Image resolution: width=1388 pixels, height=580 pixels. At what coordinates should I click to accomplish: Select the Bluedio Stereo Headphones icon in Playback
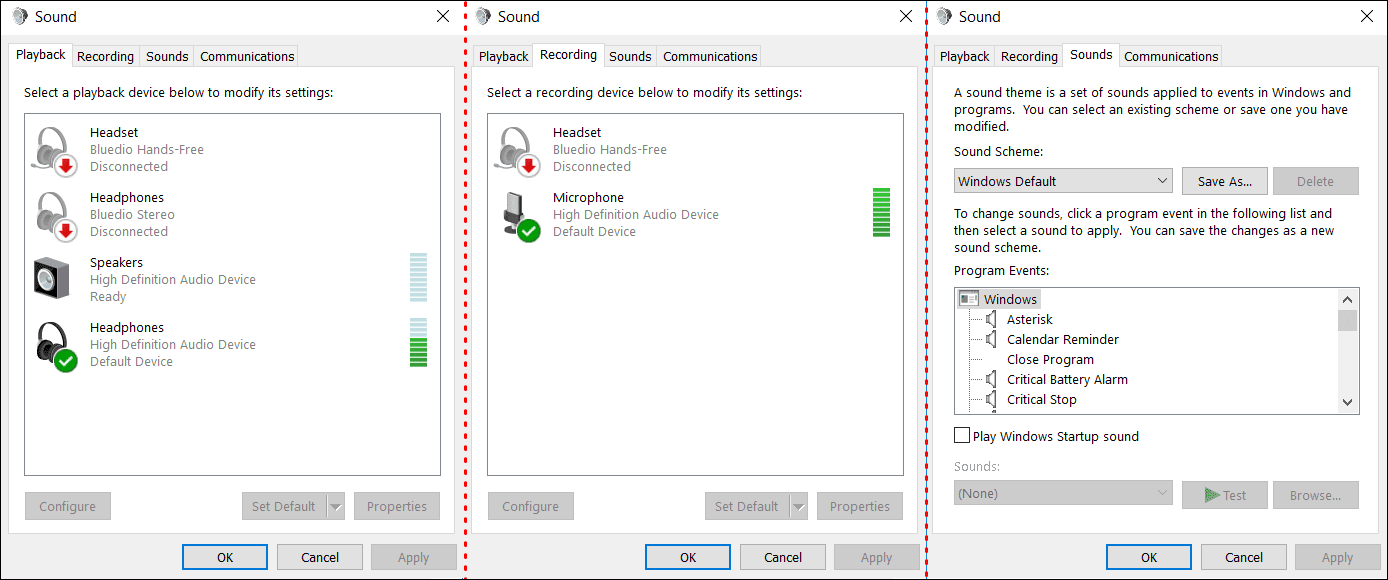54,215
